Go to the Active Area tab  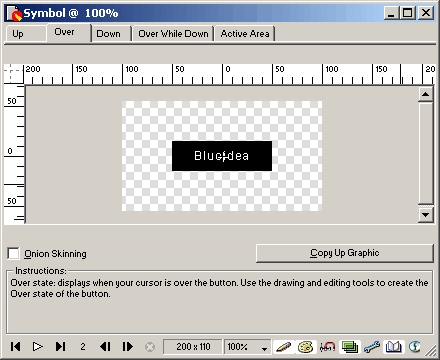point(245,34)
